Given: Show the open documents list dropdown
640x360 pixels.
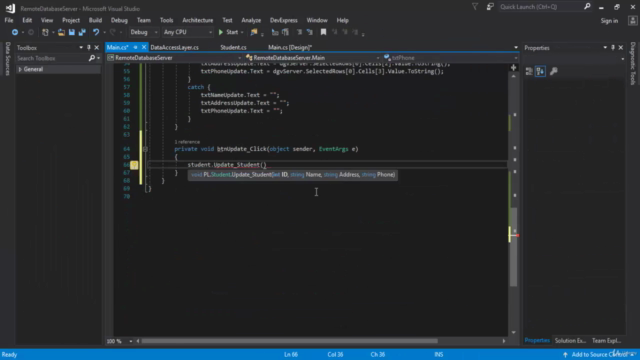Looking at the screenshot, I should click(x=516, y=48).
